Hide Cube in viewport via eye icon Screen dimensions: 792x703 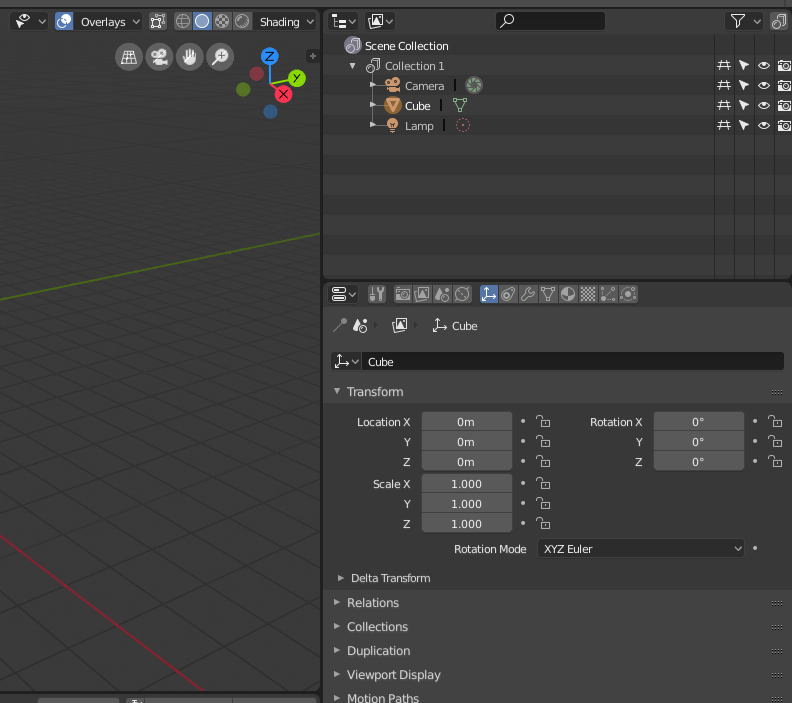[764, 106]
